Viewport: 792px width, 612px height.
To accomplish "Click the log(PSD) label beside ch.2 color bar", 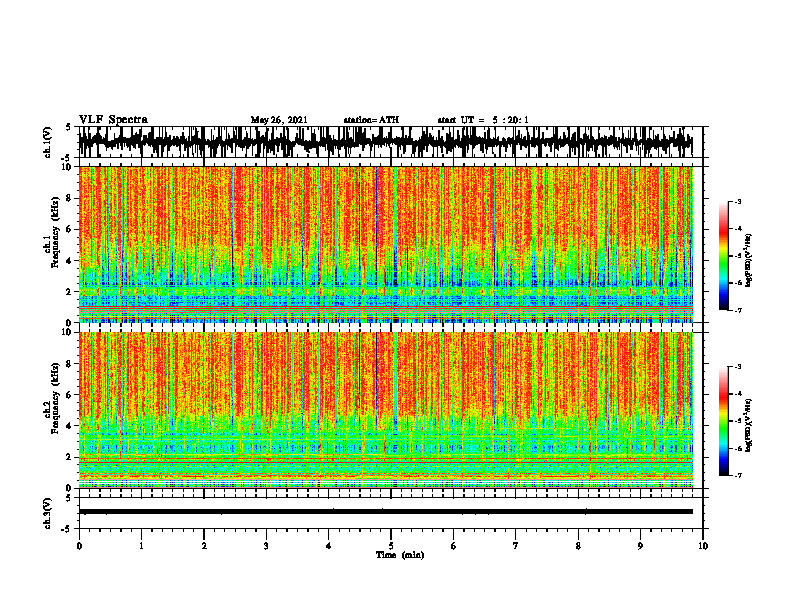I will pyautogui.click(x=749, y=423).
